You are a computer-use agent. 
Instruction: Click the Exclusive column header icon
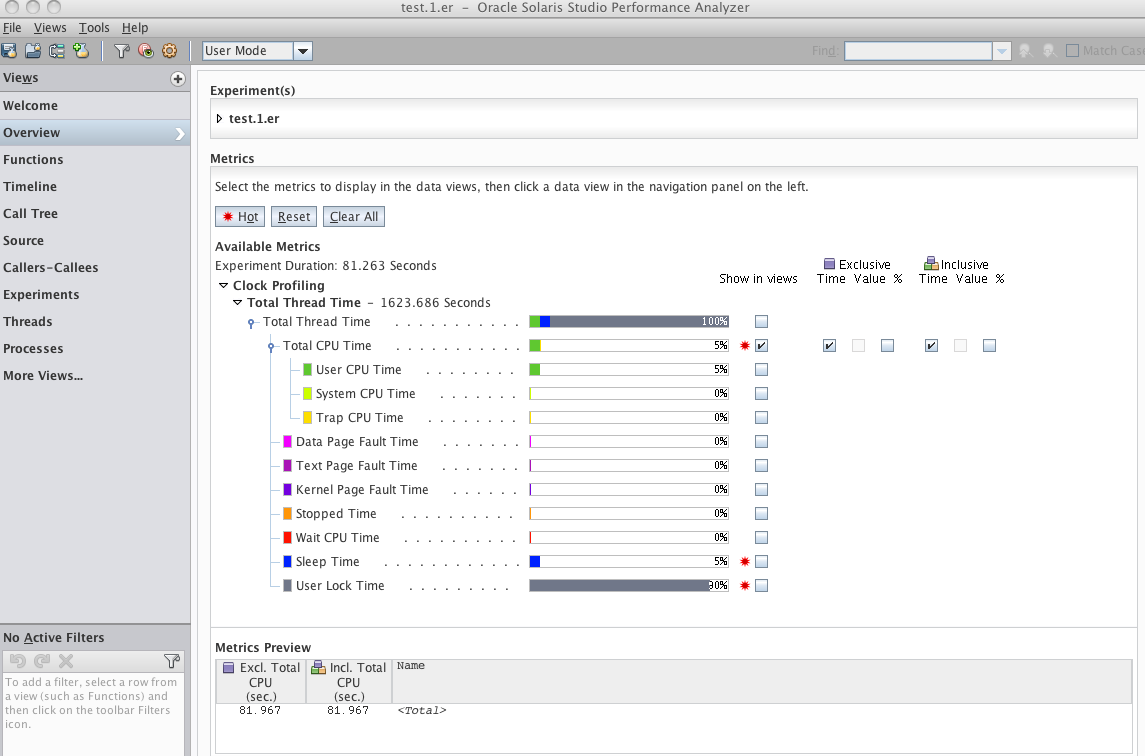click(x=829, y=264)
